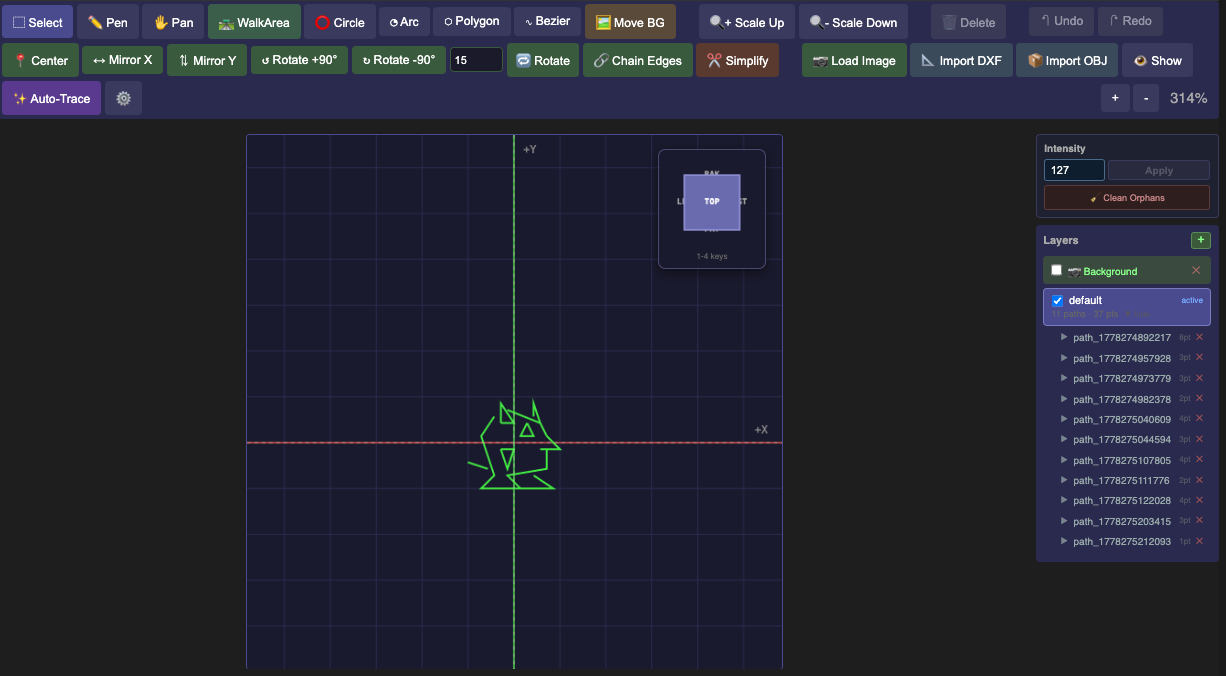This screenshot has height=676, width=1226.
Task: Select the Bezier curve tool
Action: [x=547, y=22]
